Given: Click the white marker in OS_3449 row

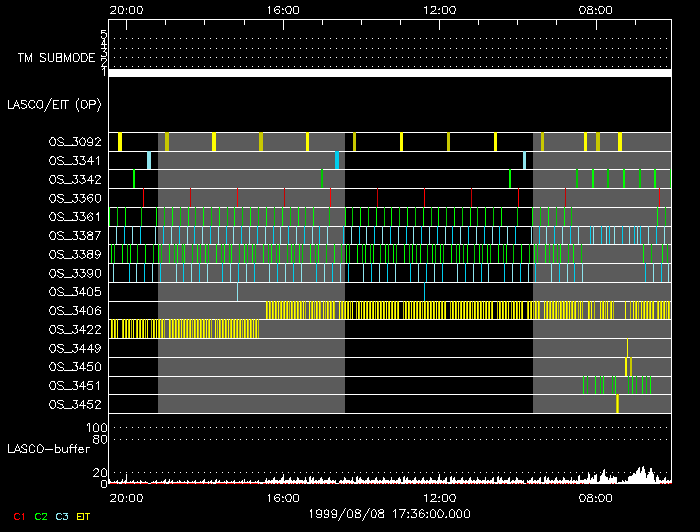Looking at the screenshot, I should 627,348.
